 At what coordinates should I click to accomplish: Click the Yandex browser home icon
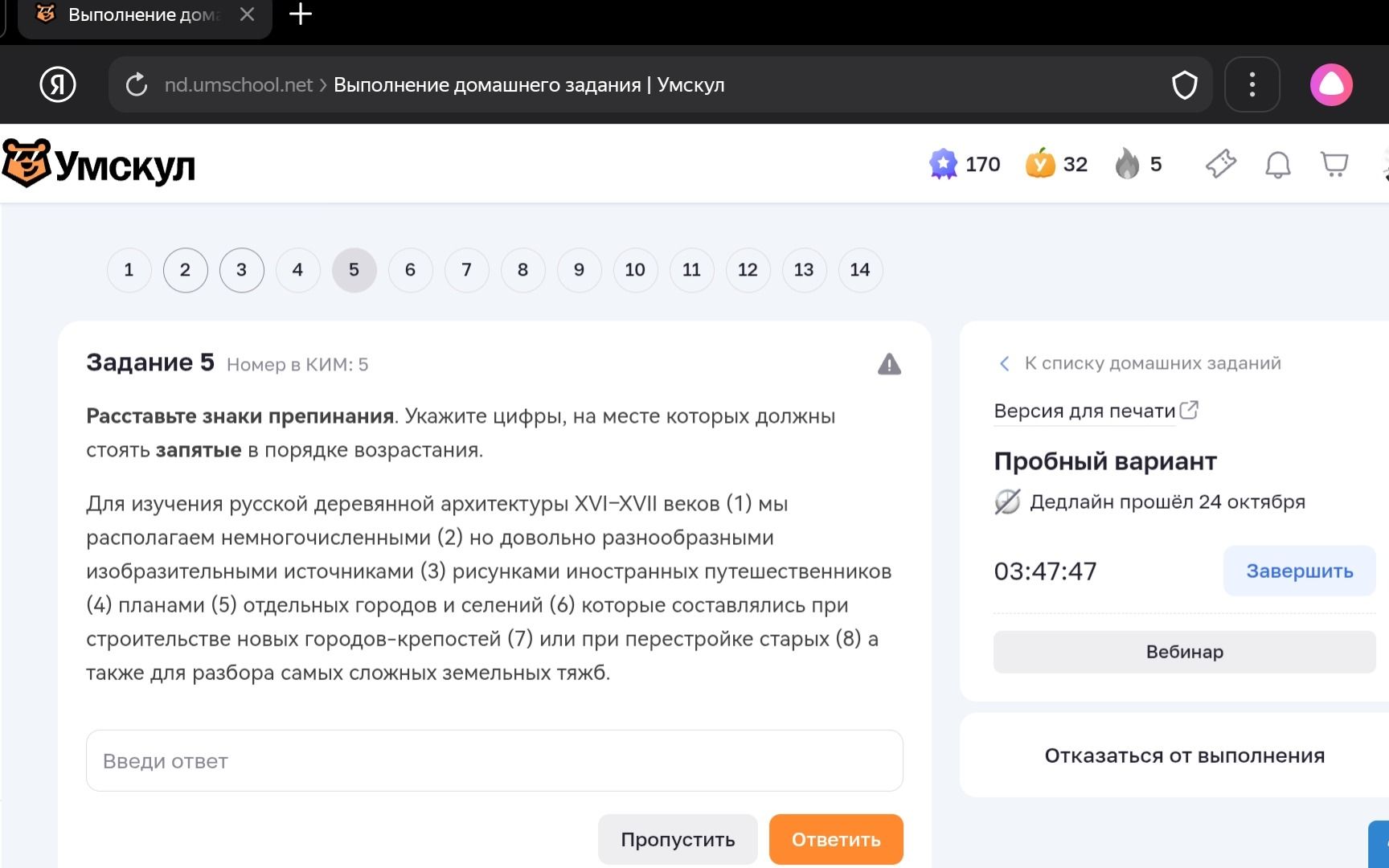[58, 84]
